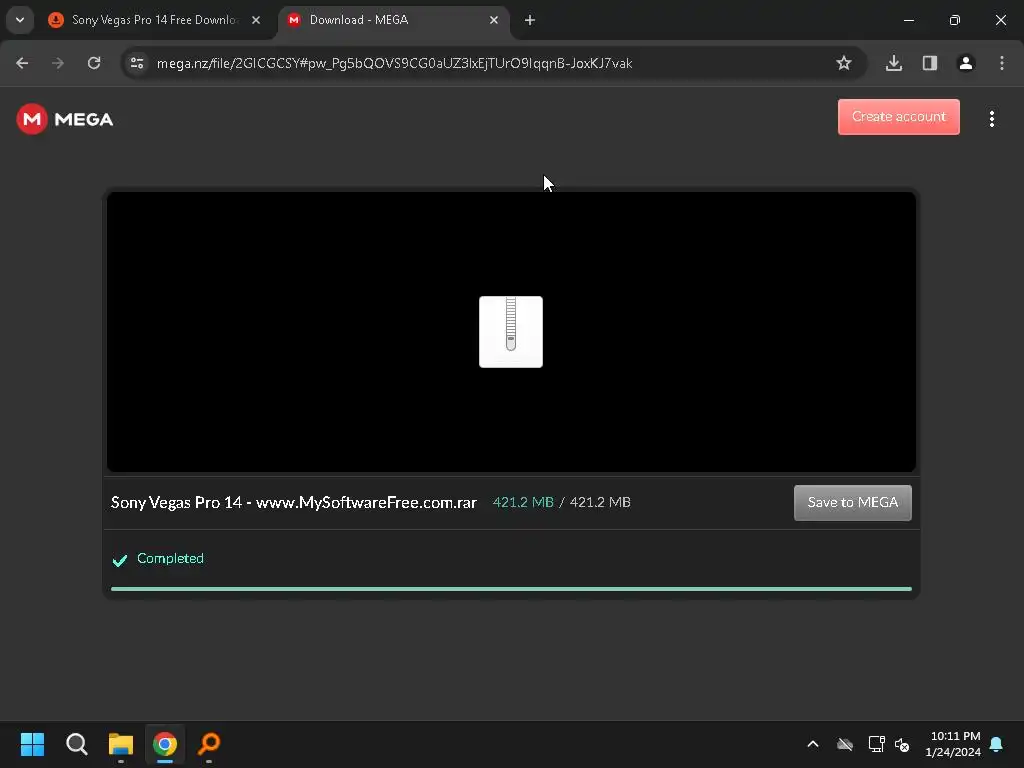Click the browser forward arrow
This screenshot has height=768, width=1024.
tap(58, 63)
